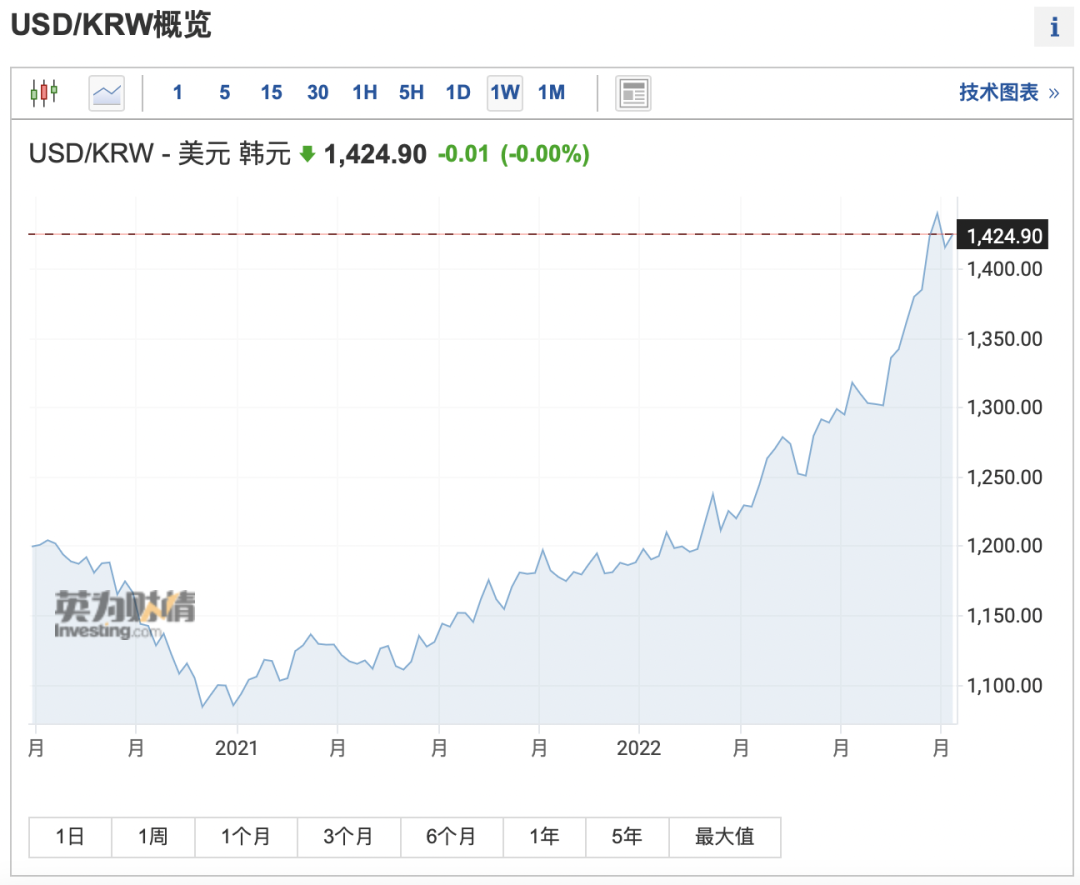Choose the 30 minute interval
The height and width of the screenshot is (885, 1080).
[x=318, y=92]
